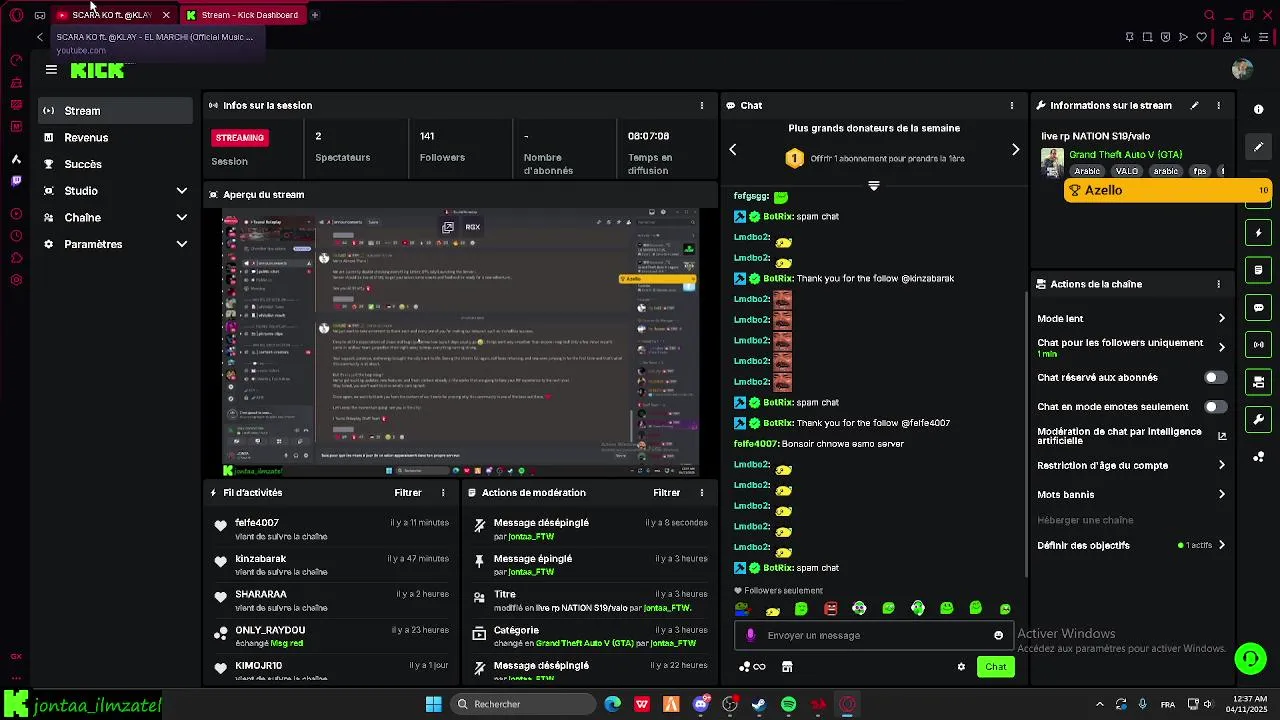Open a new browser tab

(x=314, y=15)
